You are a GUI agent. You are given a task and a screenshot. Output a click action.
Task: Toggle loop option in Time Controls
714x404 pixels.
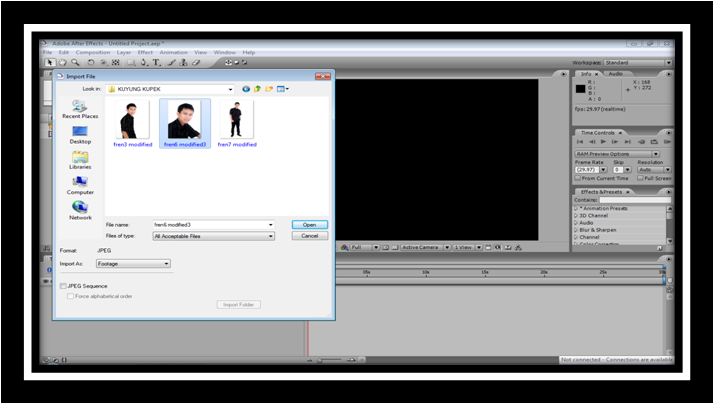tap(654, 142)
